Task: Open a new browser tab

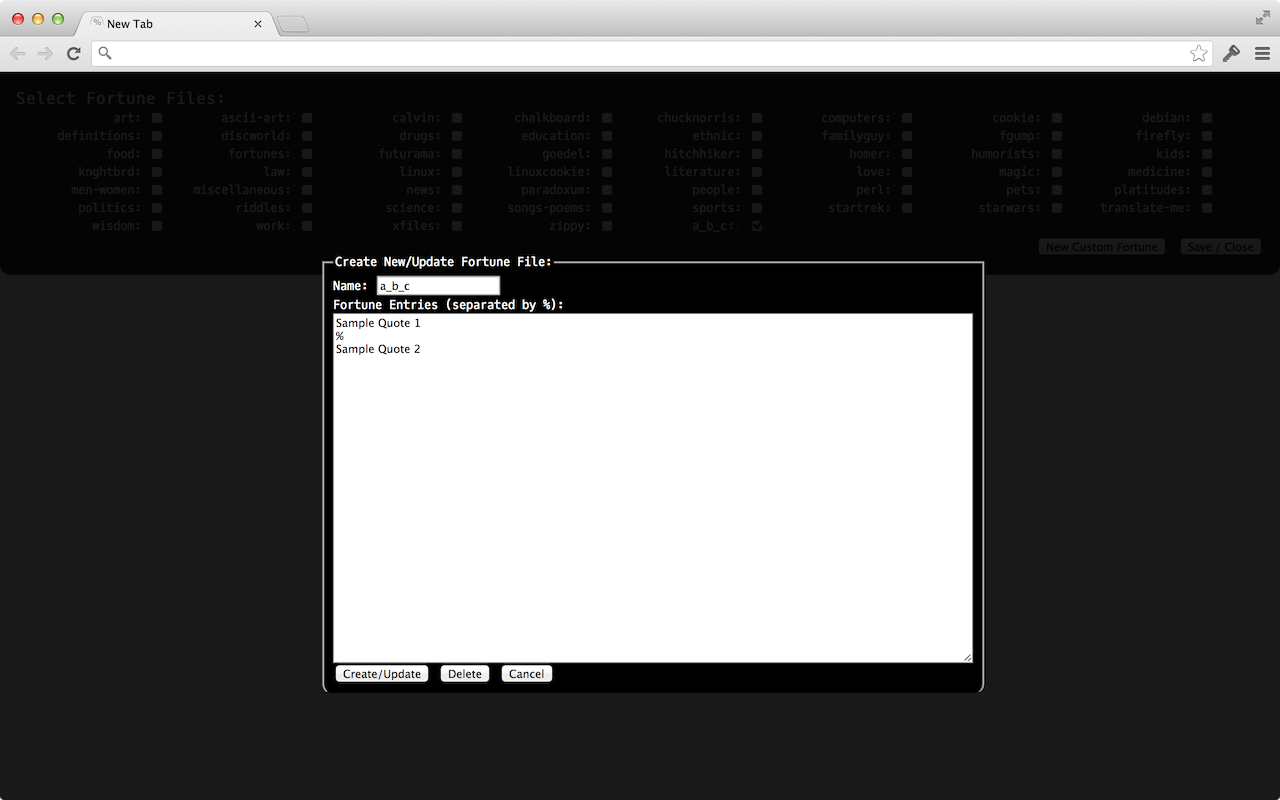Action: [292, 25]
